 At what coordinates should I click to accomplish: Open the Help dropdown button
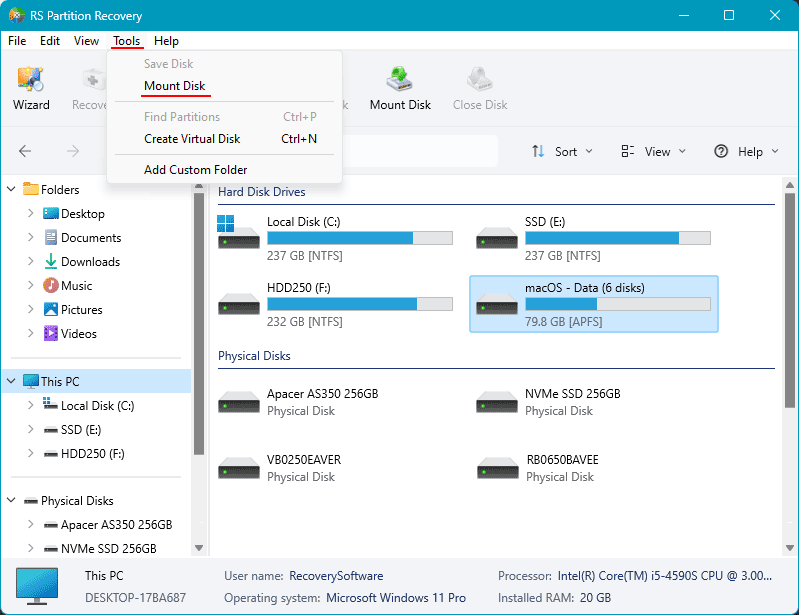[747, 151]
